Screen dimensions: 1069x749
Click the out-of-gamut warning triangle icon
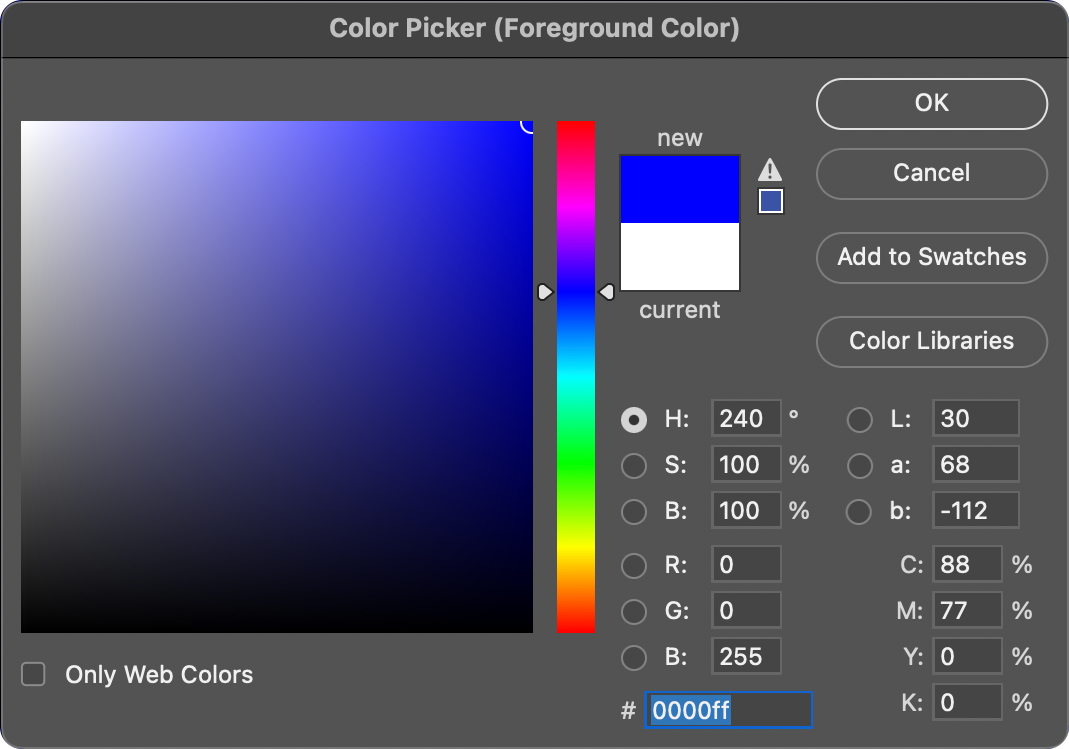pyautogui.click(x=770, y=169)
